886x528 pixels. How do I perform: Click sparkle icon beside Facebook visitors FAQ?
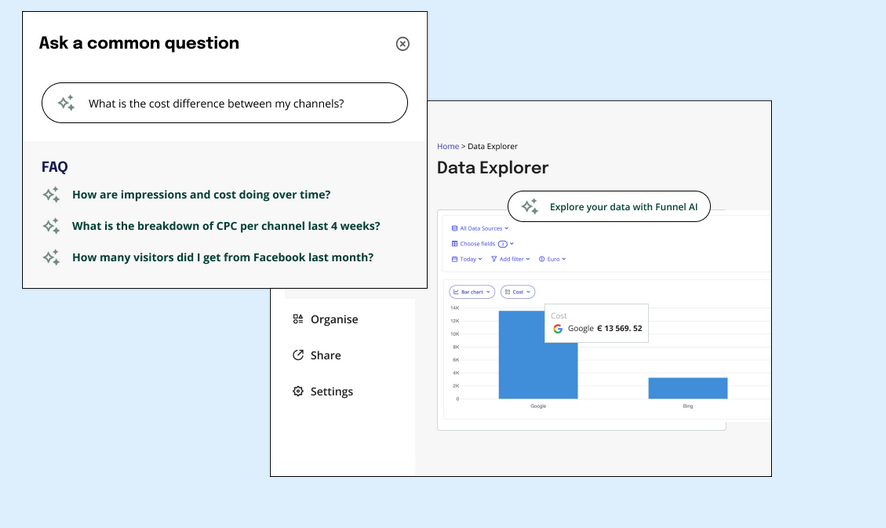point(51,257)
